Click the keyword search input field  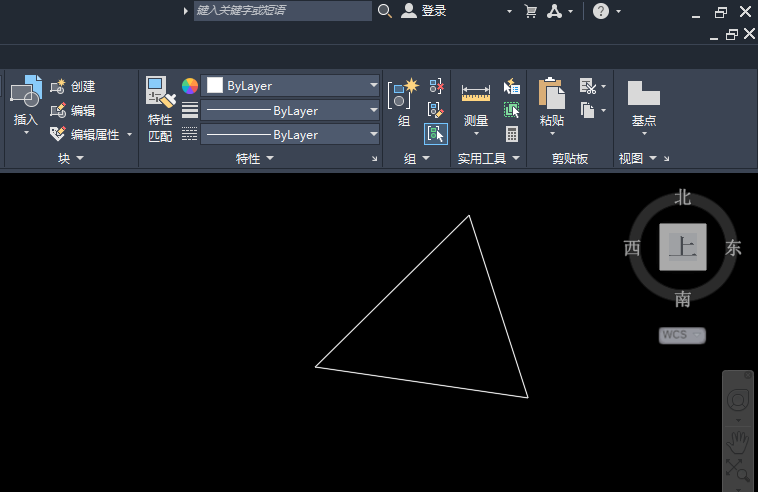[283, 11]
